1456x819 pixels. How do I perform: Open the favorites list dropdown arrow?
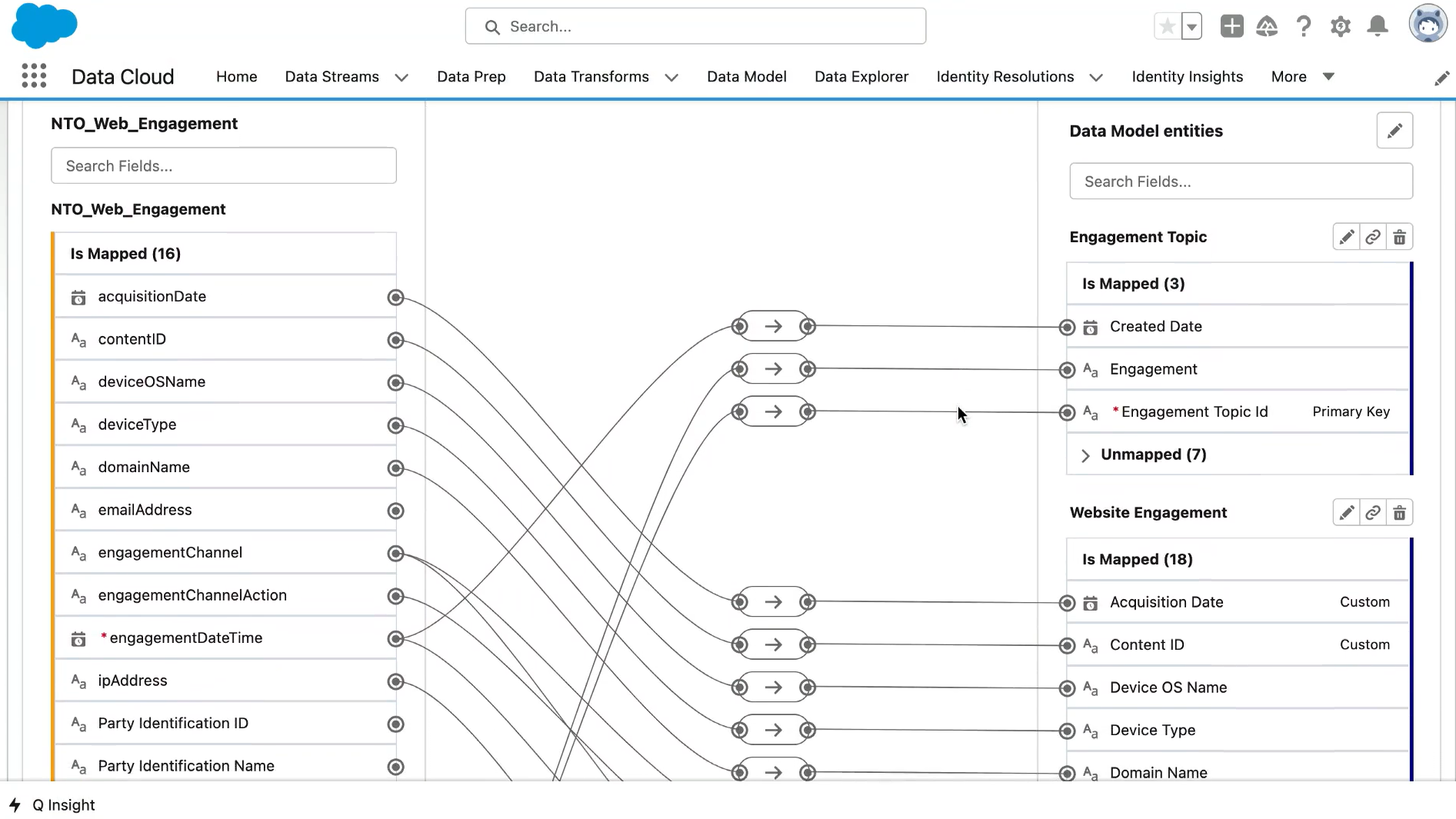click(1191, 26)
